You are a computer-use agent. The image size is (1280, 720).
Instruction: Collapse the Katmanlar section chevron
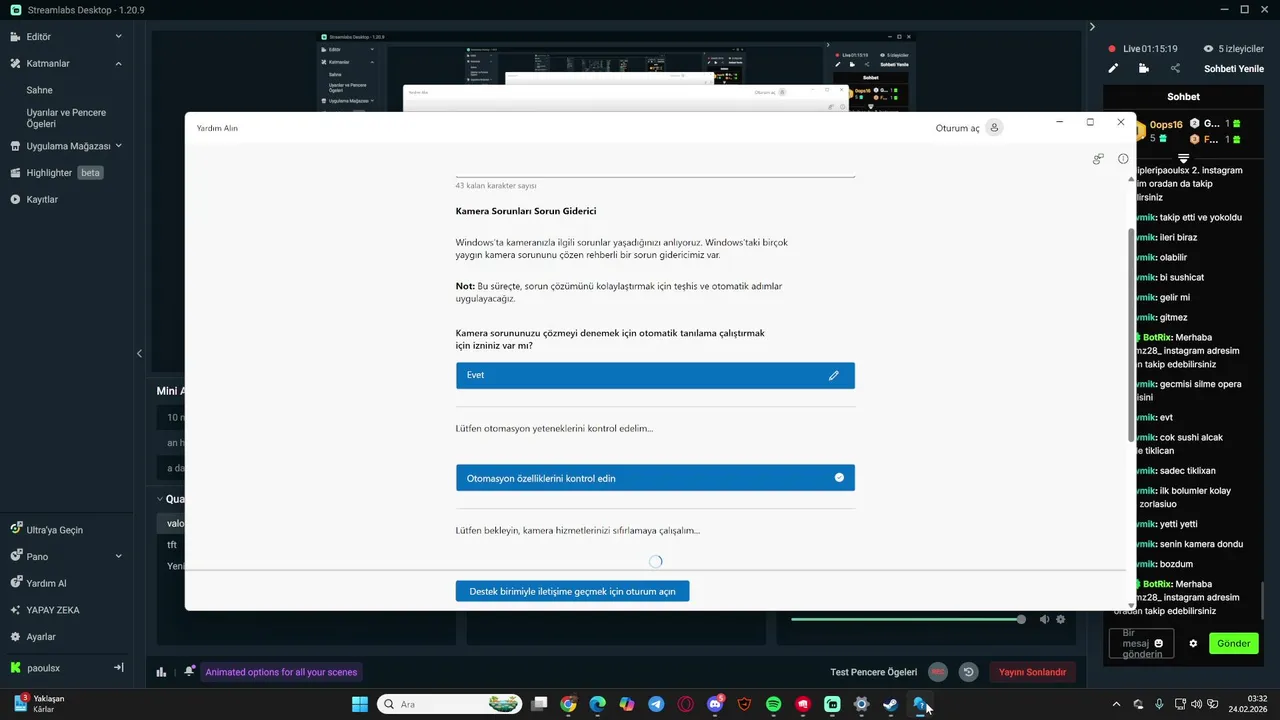118,63
